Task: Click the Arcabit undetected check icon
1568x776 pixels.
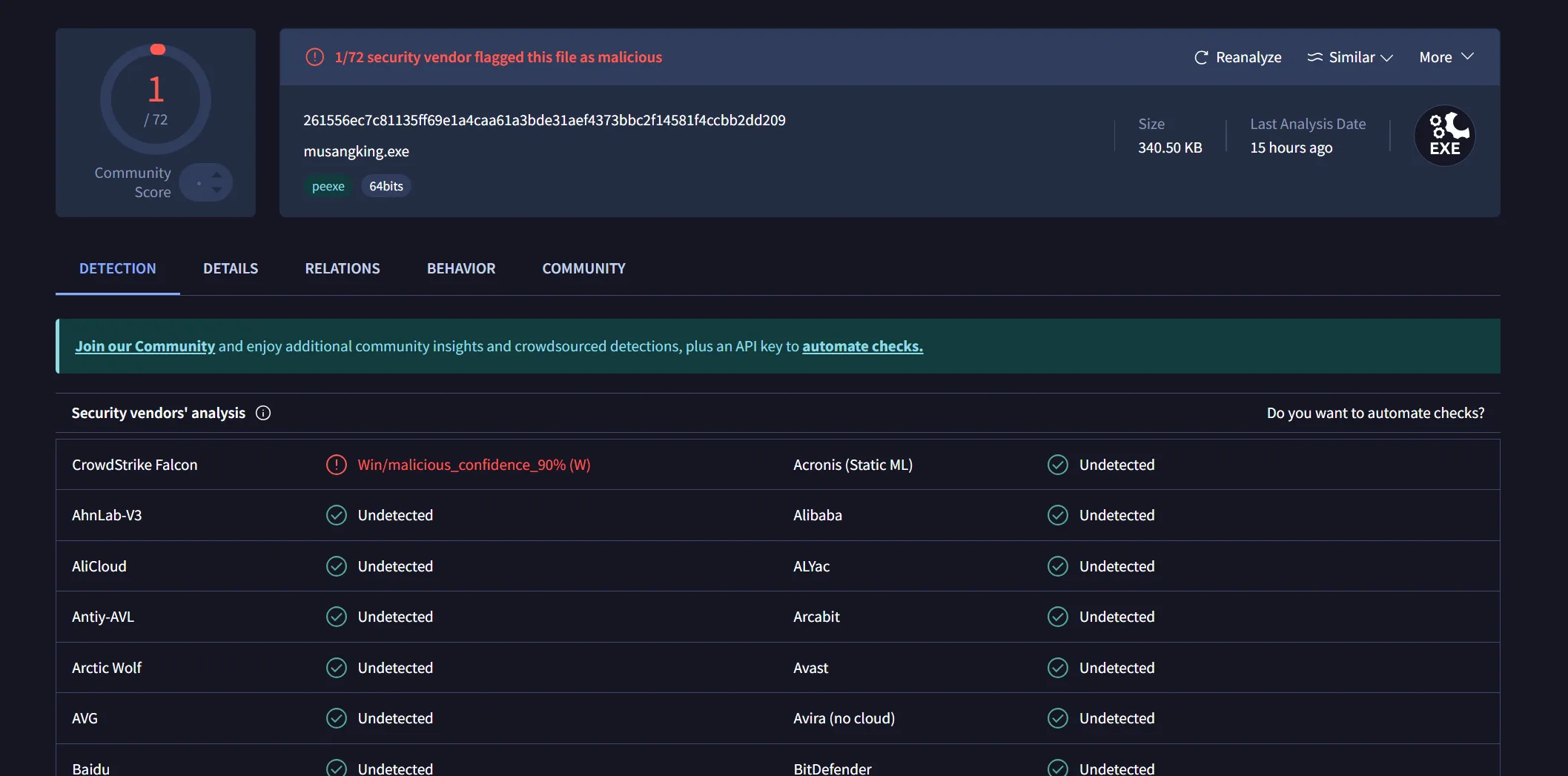Action: (x=1058, y=617)
